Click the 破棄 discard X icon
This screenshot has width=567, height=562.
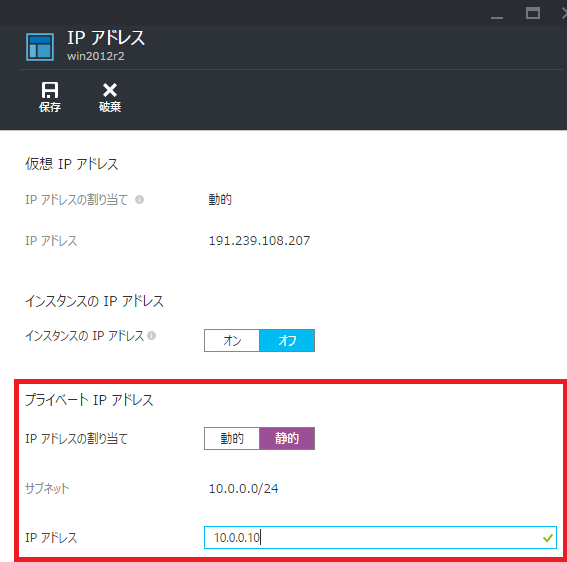point(110,90)
